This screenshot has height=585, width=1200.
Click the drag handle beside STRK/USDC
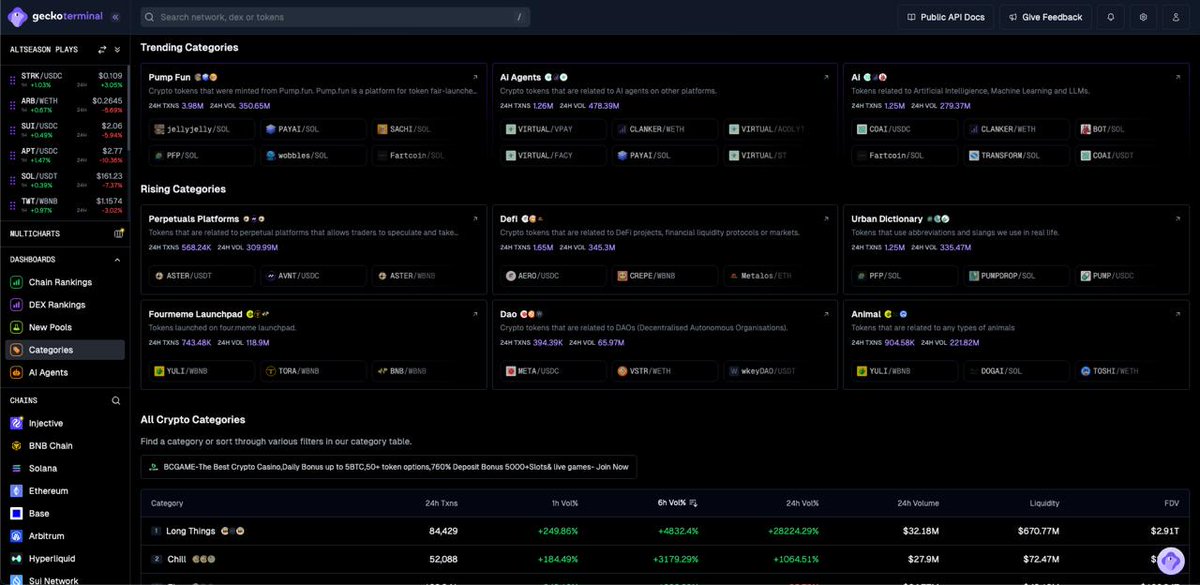point(12,81)
